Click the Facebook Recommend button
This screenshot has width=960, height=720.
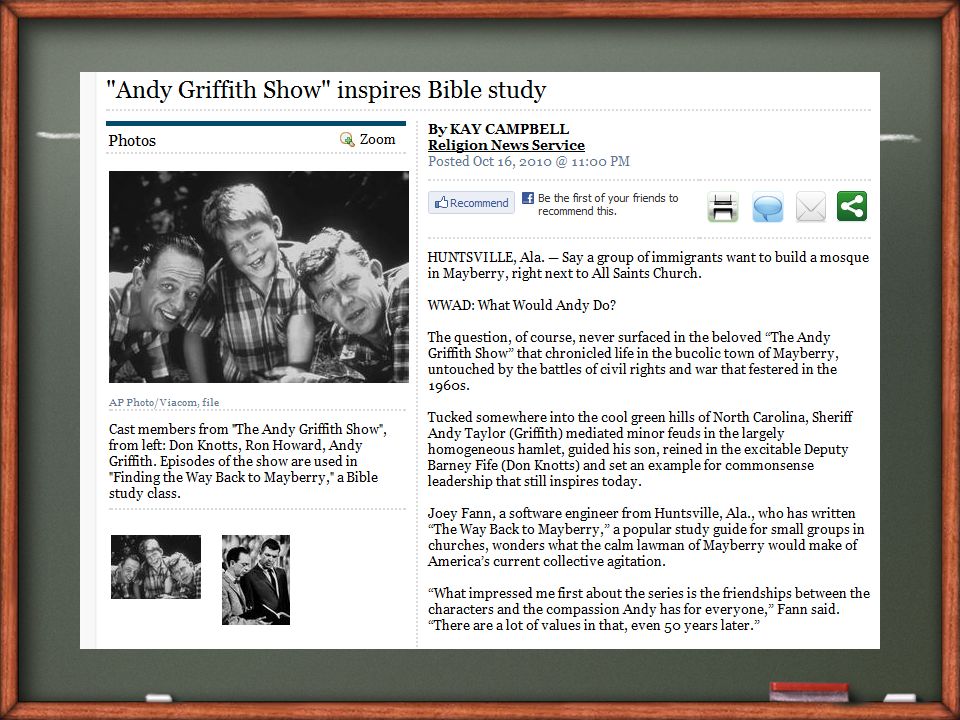471,203
